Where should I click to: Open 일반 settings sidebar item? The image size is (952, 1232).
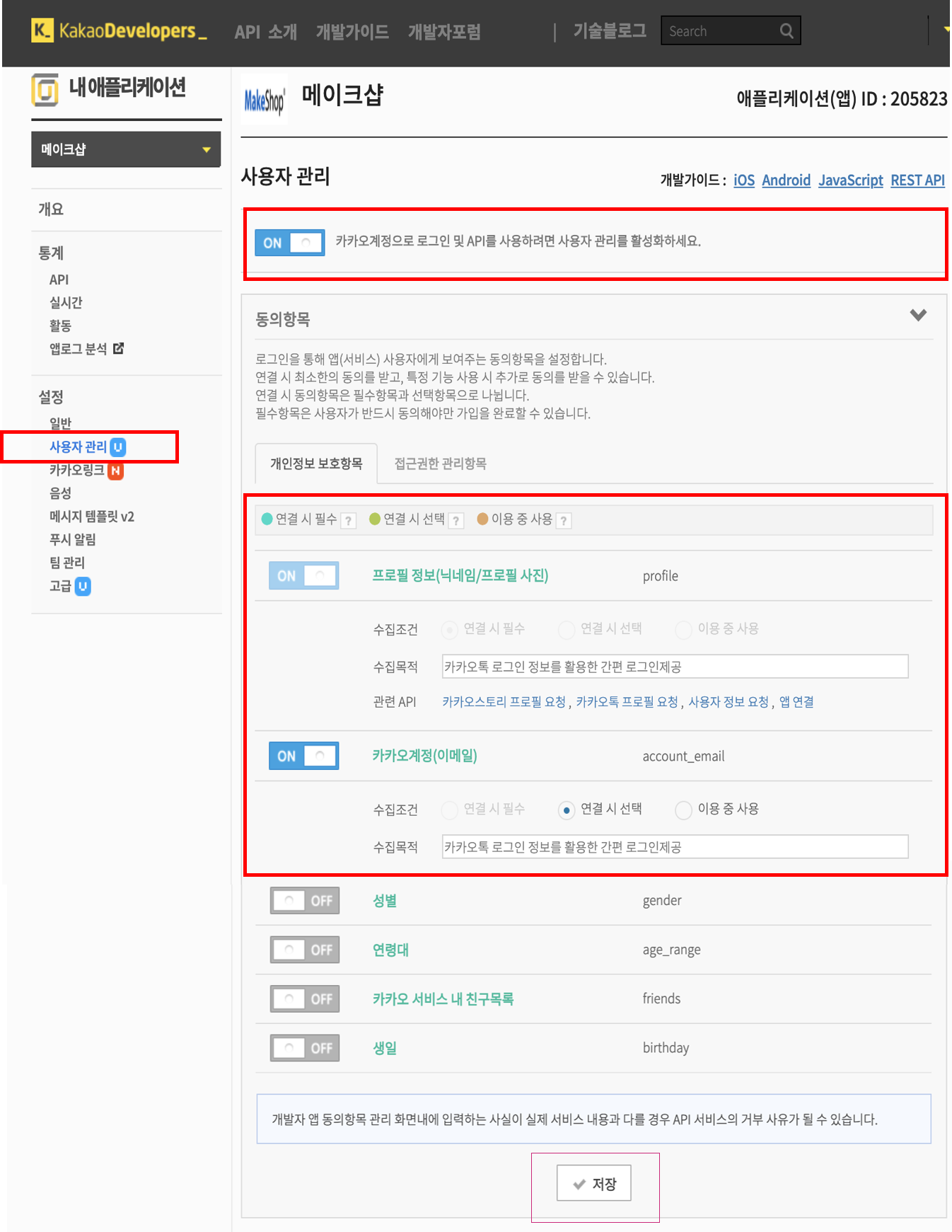tap(60, 424)
